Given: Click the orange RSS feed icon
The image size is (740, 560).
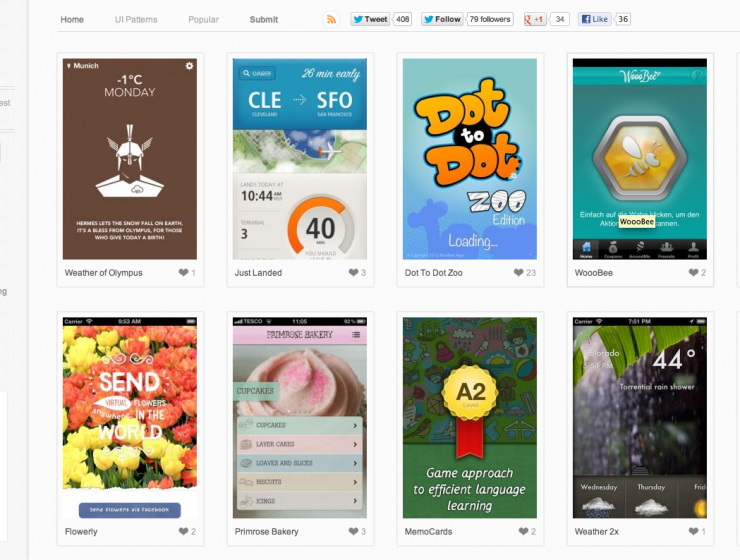Looking at the screenshot, I should coord(331,19).
